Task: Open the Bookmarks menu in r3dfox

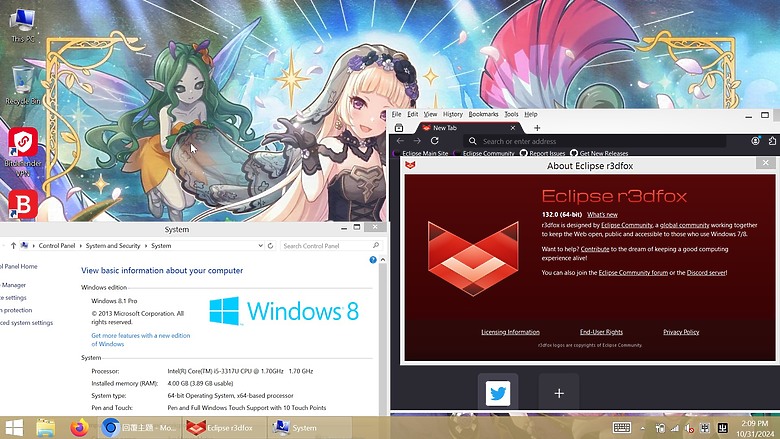Action: (x=483, y=114)
